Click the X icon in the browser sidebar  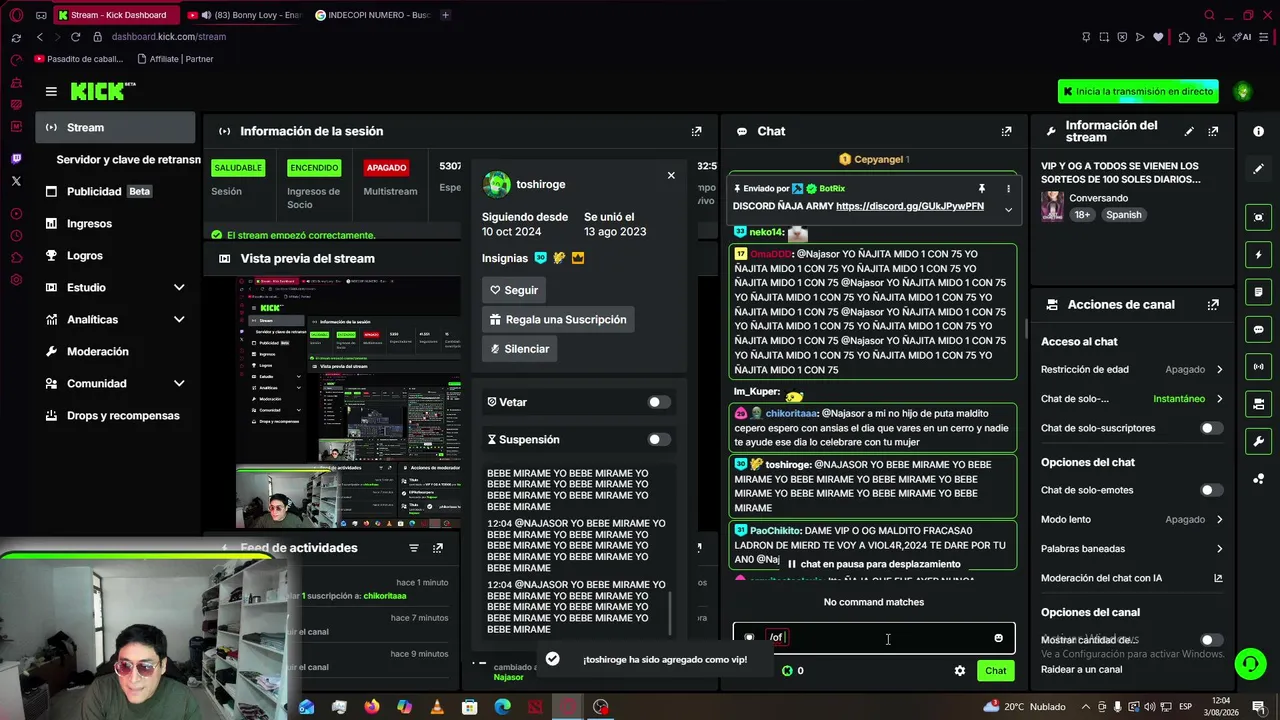[16, 181]
